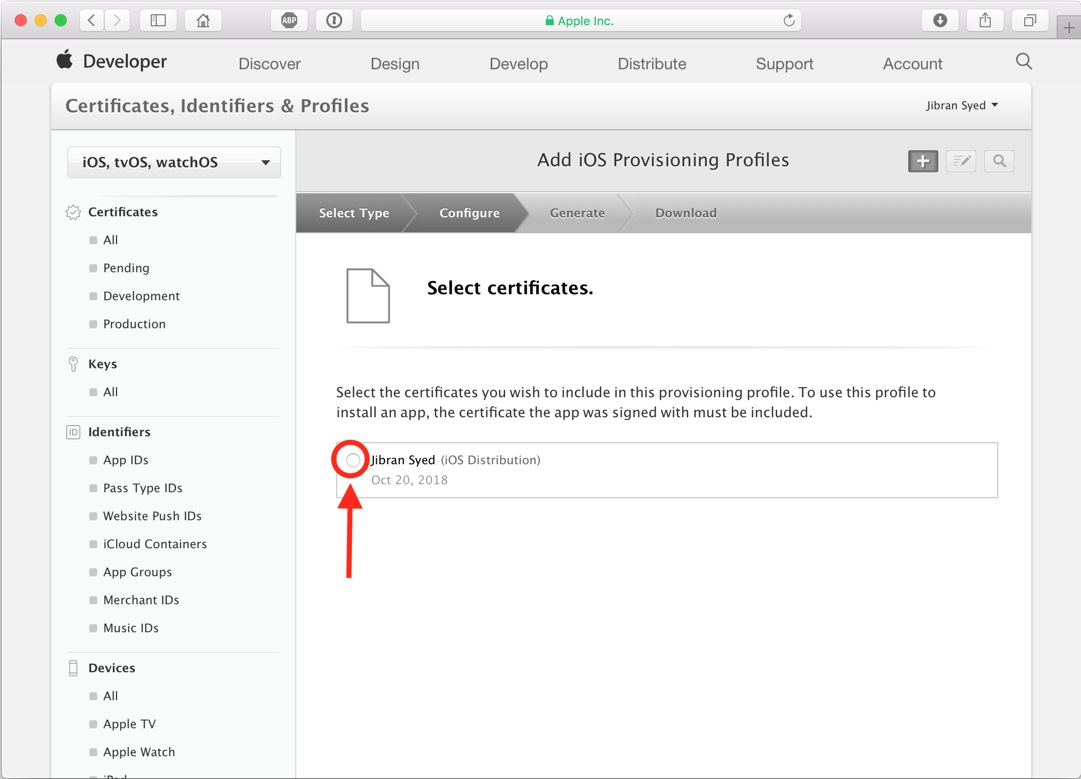The height and width of the screenshot is (779, 1081).
Task: Click the Keys section header
Action: (x=102, y=363)
